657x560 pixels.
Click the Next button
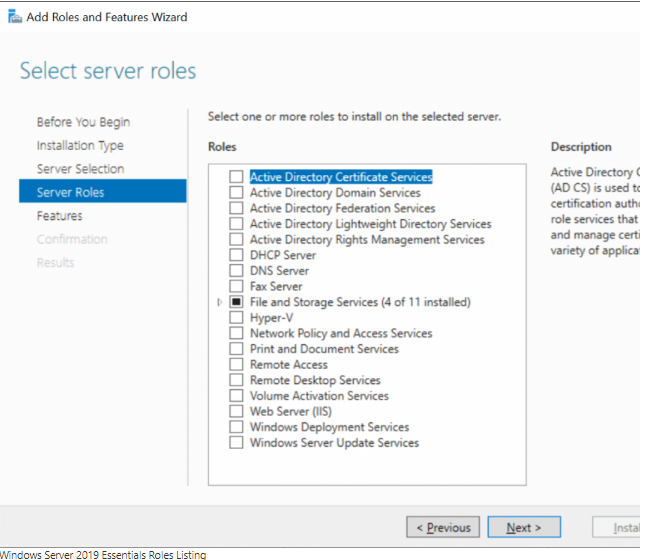click(524, 527)
